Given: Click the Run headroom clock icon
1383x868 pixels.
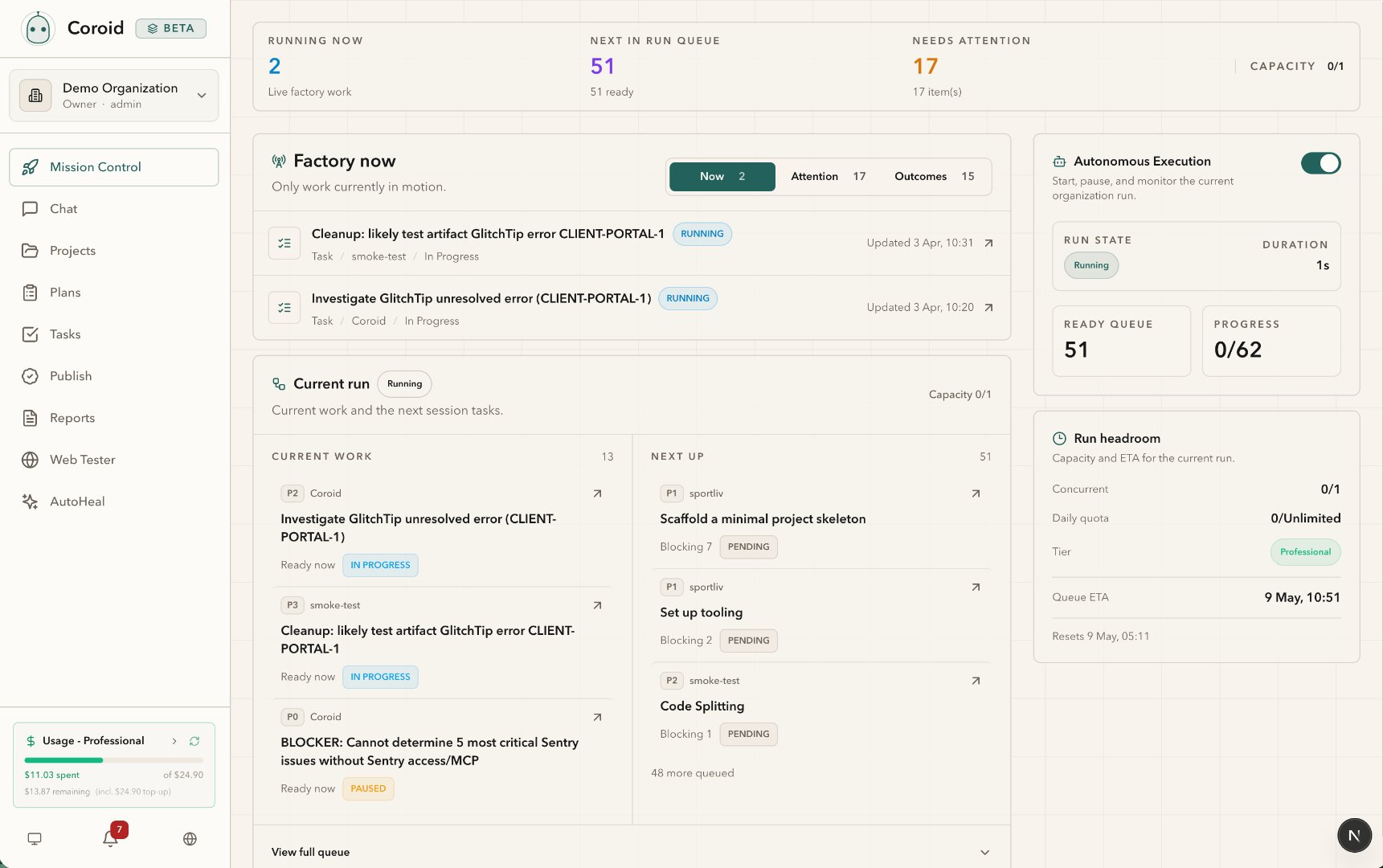Looking at the screenshot, I should (1059, 438).
